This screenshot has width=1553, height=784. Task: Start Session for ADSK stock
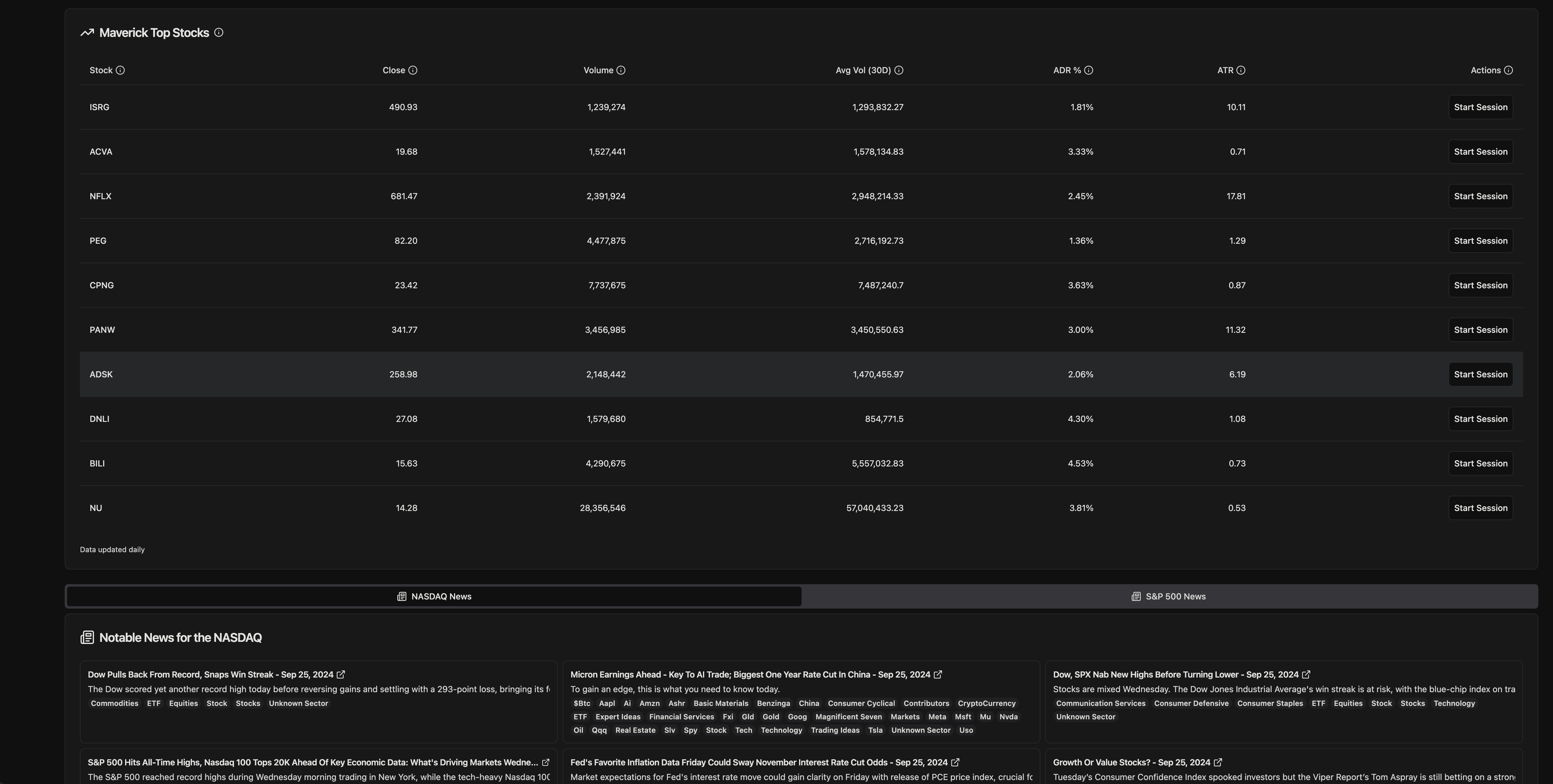click(1480, 374)
